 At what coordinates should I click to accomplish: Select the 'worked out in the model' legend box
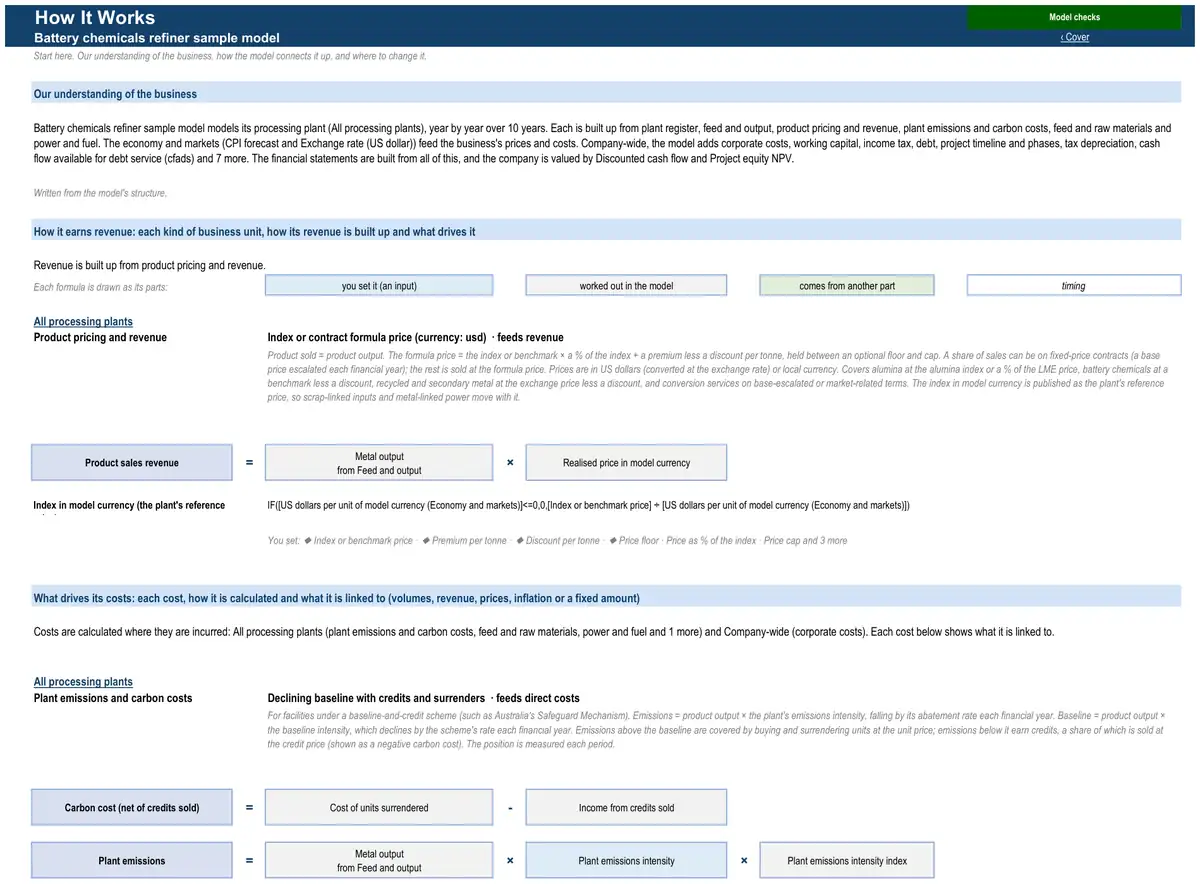coord(626,286)
